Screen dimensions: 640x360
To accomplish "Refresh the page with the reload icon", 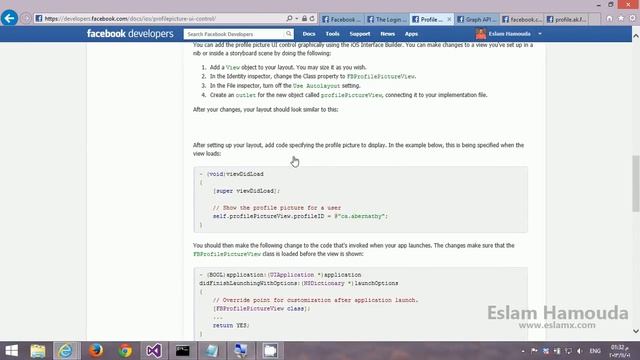I will coord(312,18).
